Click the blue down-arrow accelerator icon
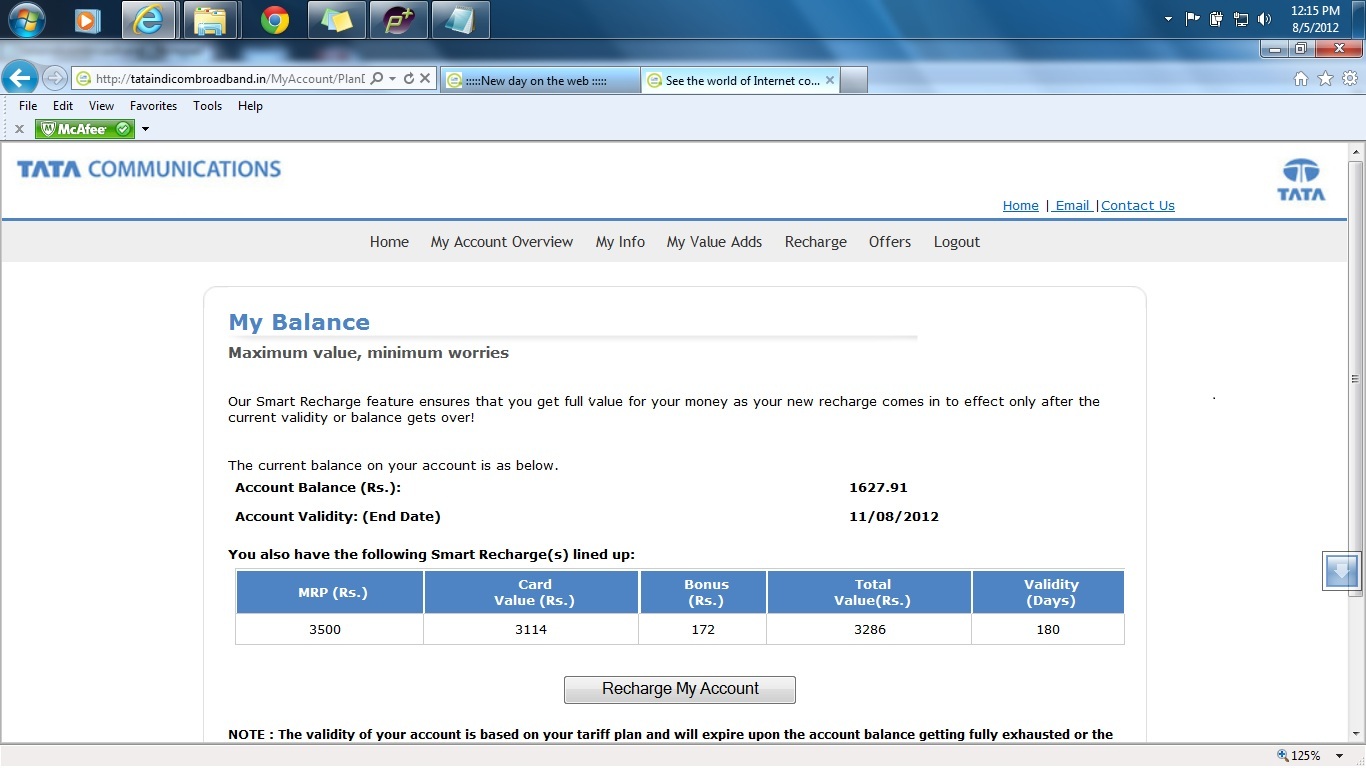Screen dimensions: 1366x768 1341,571
